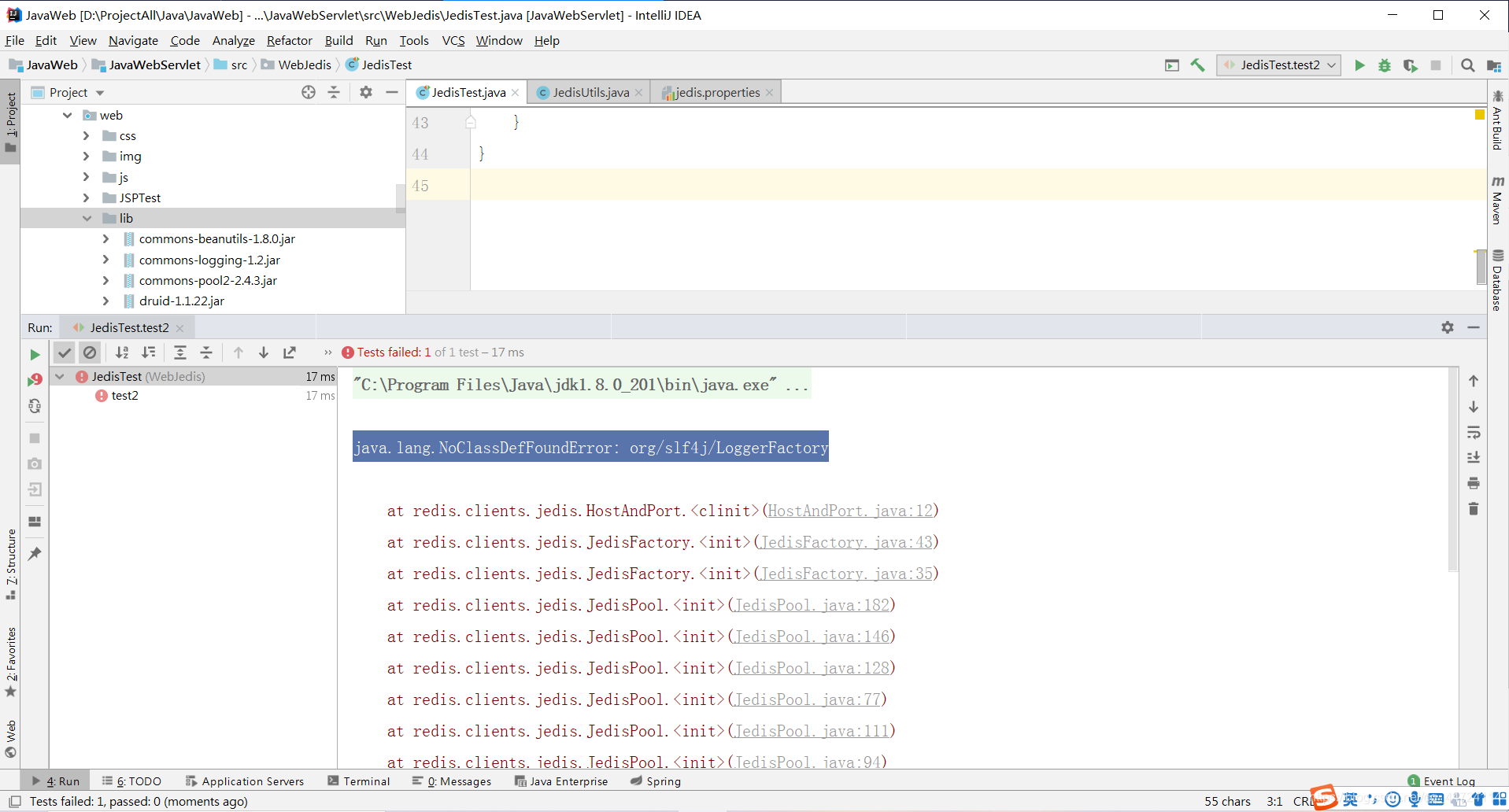The width and height of the screenshot is (1509, 812).
Task: Toggle Show Passed tests
Action: (x=65, y=352)
